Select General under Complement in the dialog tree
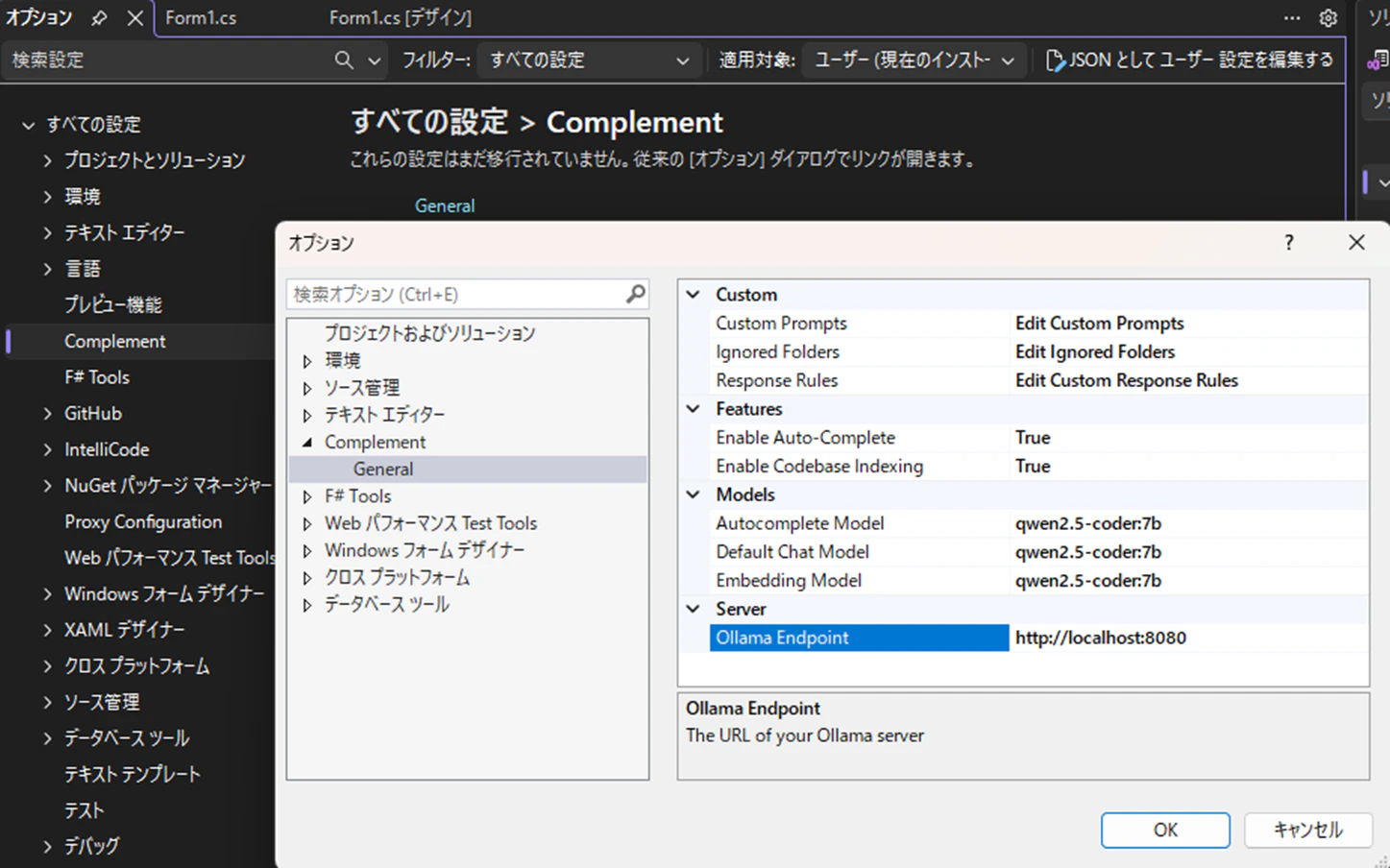Viewport: 1390px width, 868px height. [383, 469]
